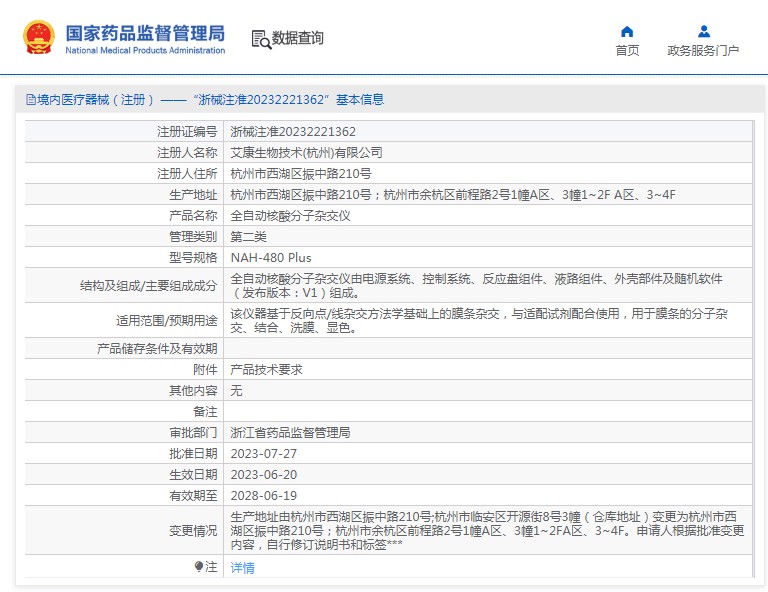Click approval date 2023-07-27
Image resolution: width=768 pixels, height=592 pixels.
point(264,454)
